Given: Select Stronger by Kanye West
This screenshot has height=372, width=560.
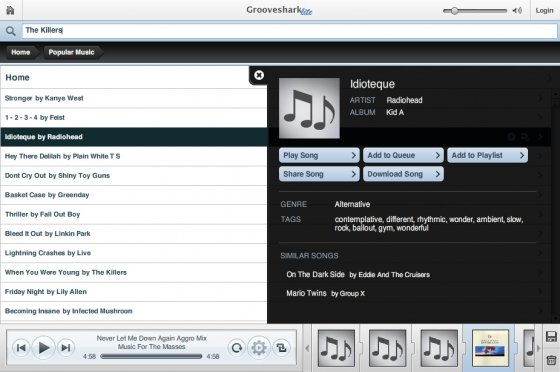Looking at the screenshot, I should click(x=134, y=98).
